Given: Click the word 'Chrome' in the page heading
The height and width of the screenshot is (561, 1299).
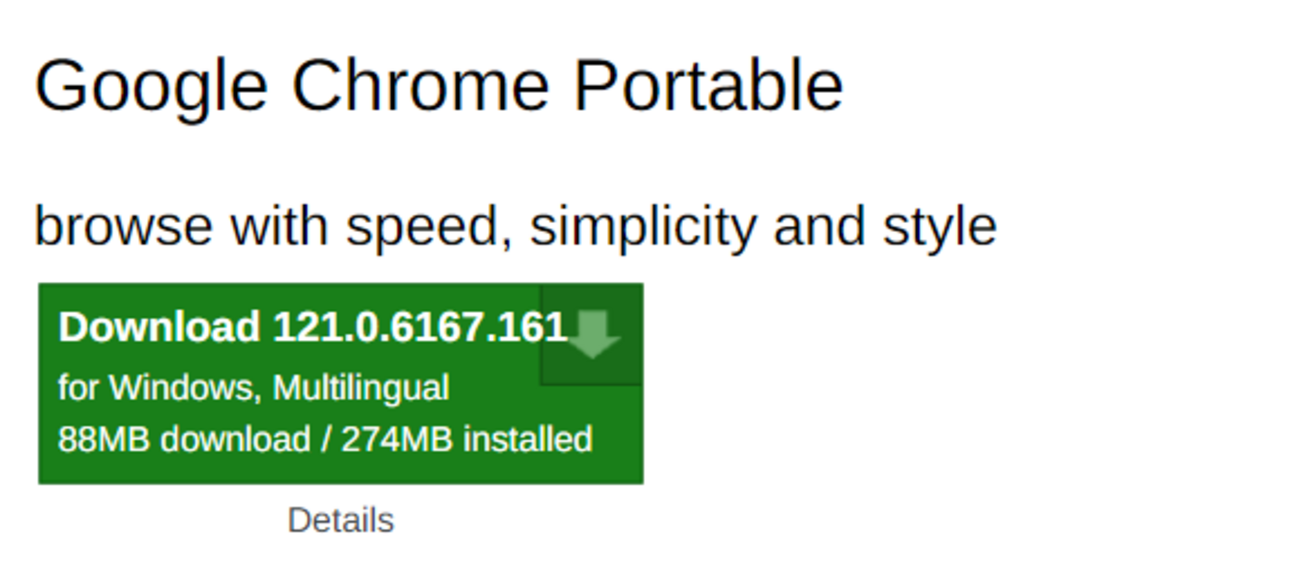Looking at the screenshot, I should coord(421,86).
